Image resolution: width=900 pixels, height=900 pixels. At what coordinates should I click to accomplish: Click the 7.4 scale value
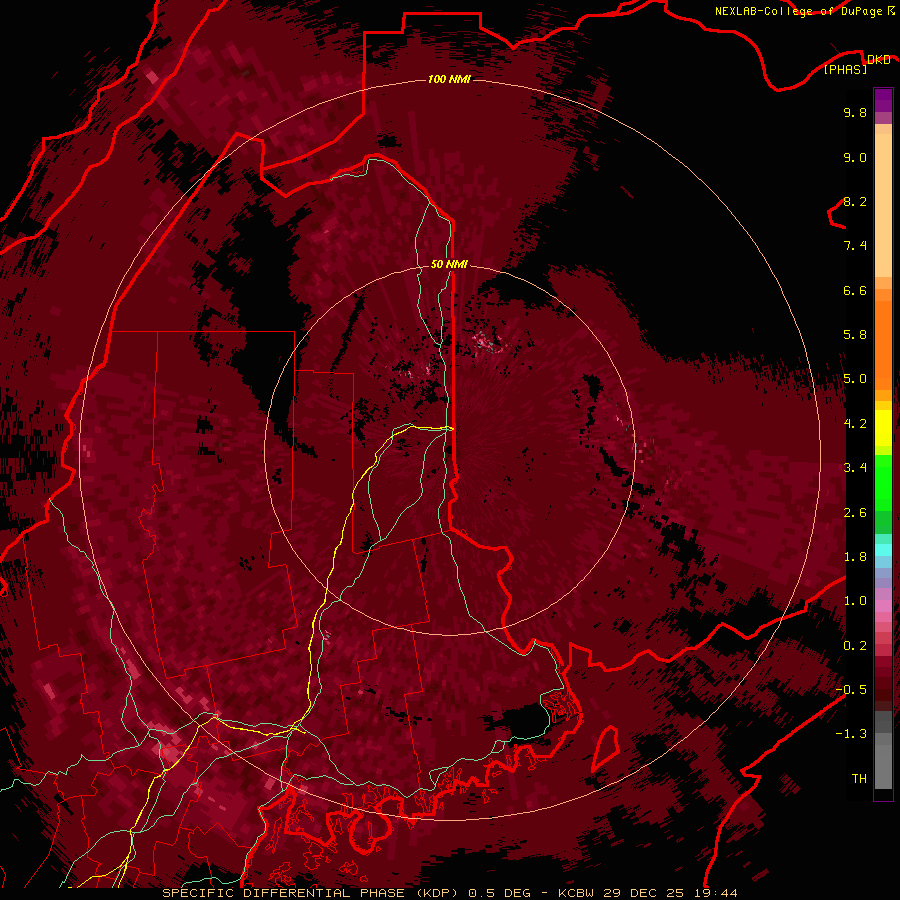click(855, 246)
